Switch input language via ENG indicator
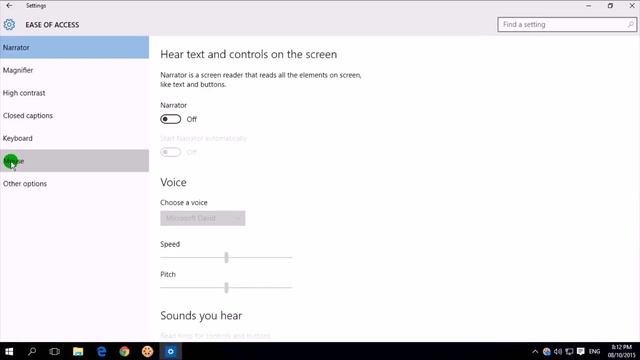Image resolution: width=640 pixels, height=360 pixels. 595,351
